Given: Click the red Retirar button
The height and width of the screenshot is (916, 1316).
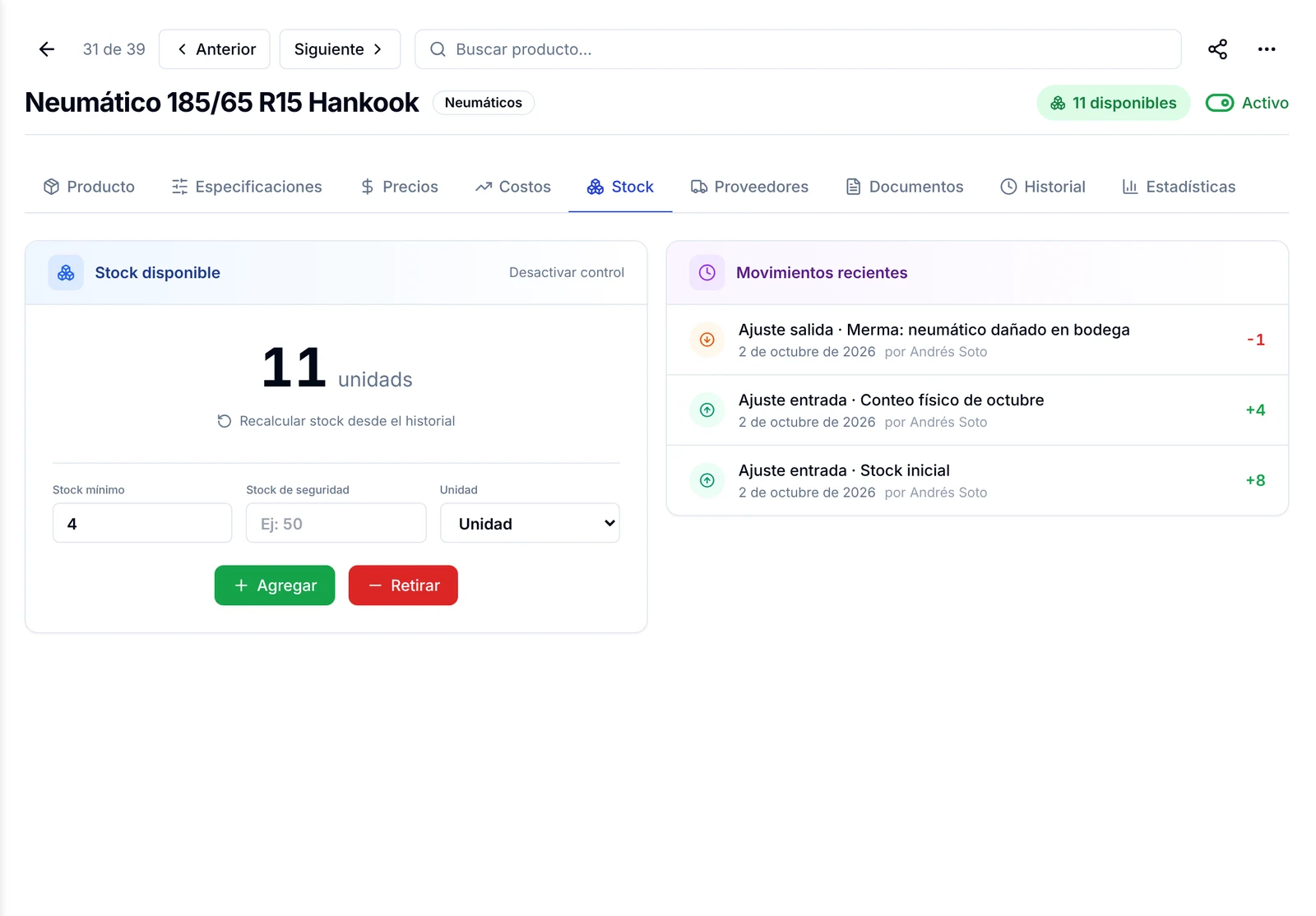Looking at the screenshot, I should 403,585.
